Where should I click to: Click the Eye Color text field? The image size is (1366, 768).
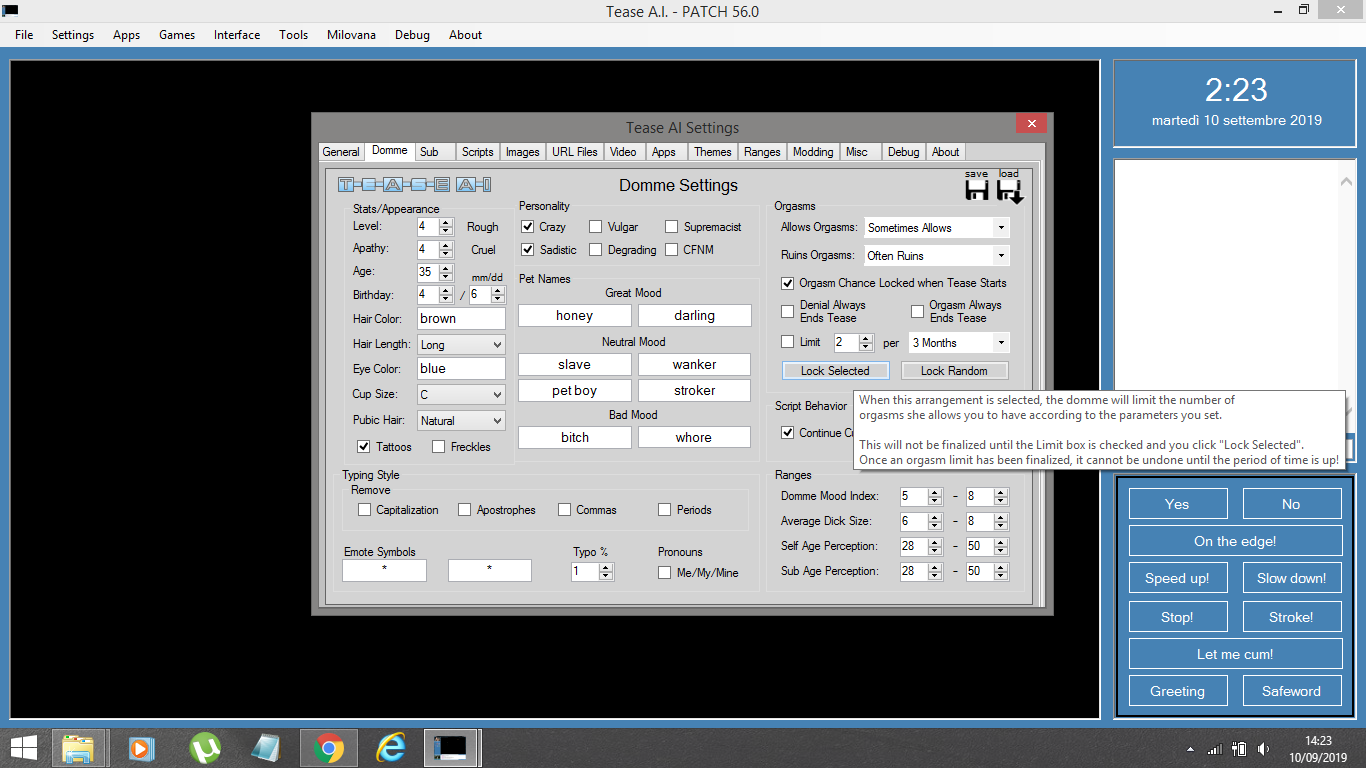461,368
